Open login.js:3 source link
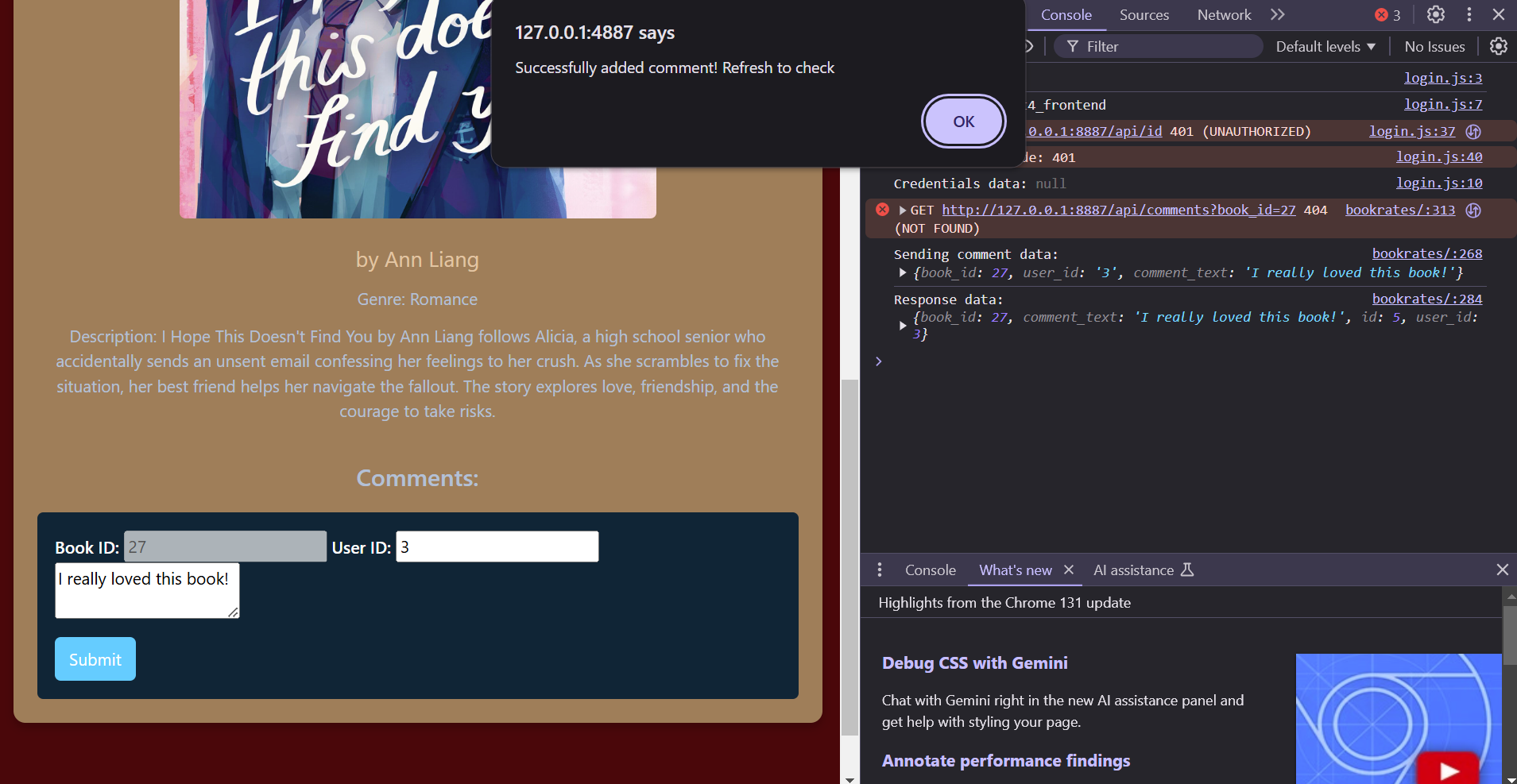1517x784 pixels. pos(1442,78)
